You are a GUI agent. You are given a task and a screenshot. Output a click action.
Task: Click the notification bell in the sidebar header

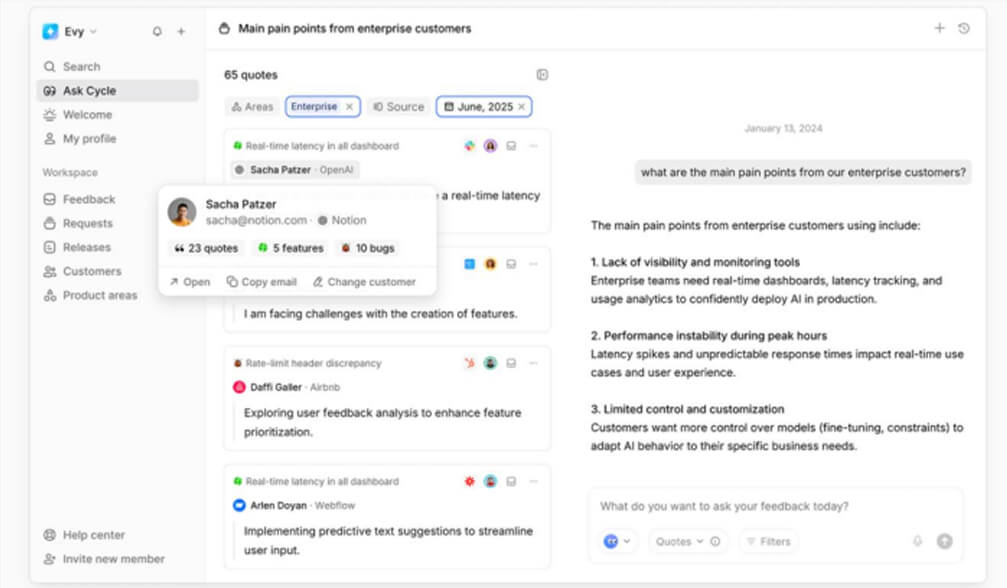point(157,31)
